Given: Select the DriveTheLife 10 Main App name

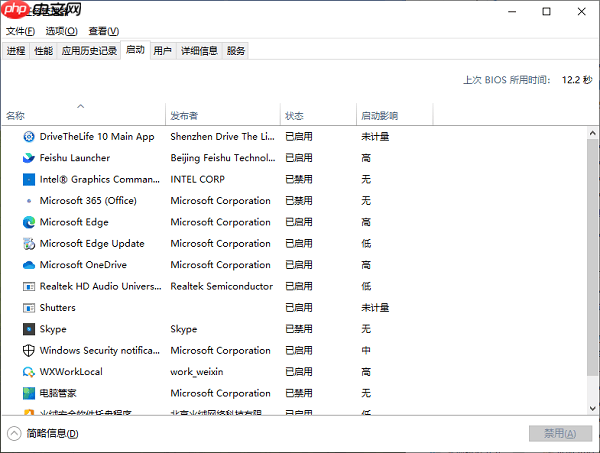Looking at the screenshot, I should pyautogui.click(x=97, y=137).
